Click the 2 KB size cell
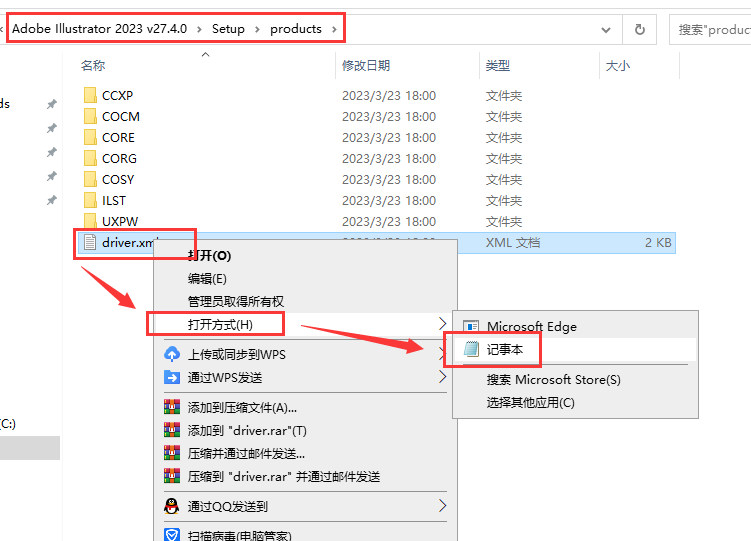The image size is (751, 541). point(658,242)
